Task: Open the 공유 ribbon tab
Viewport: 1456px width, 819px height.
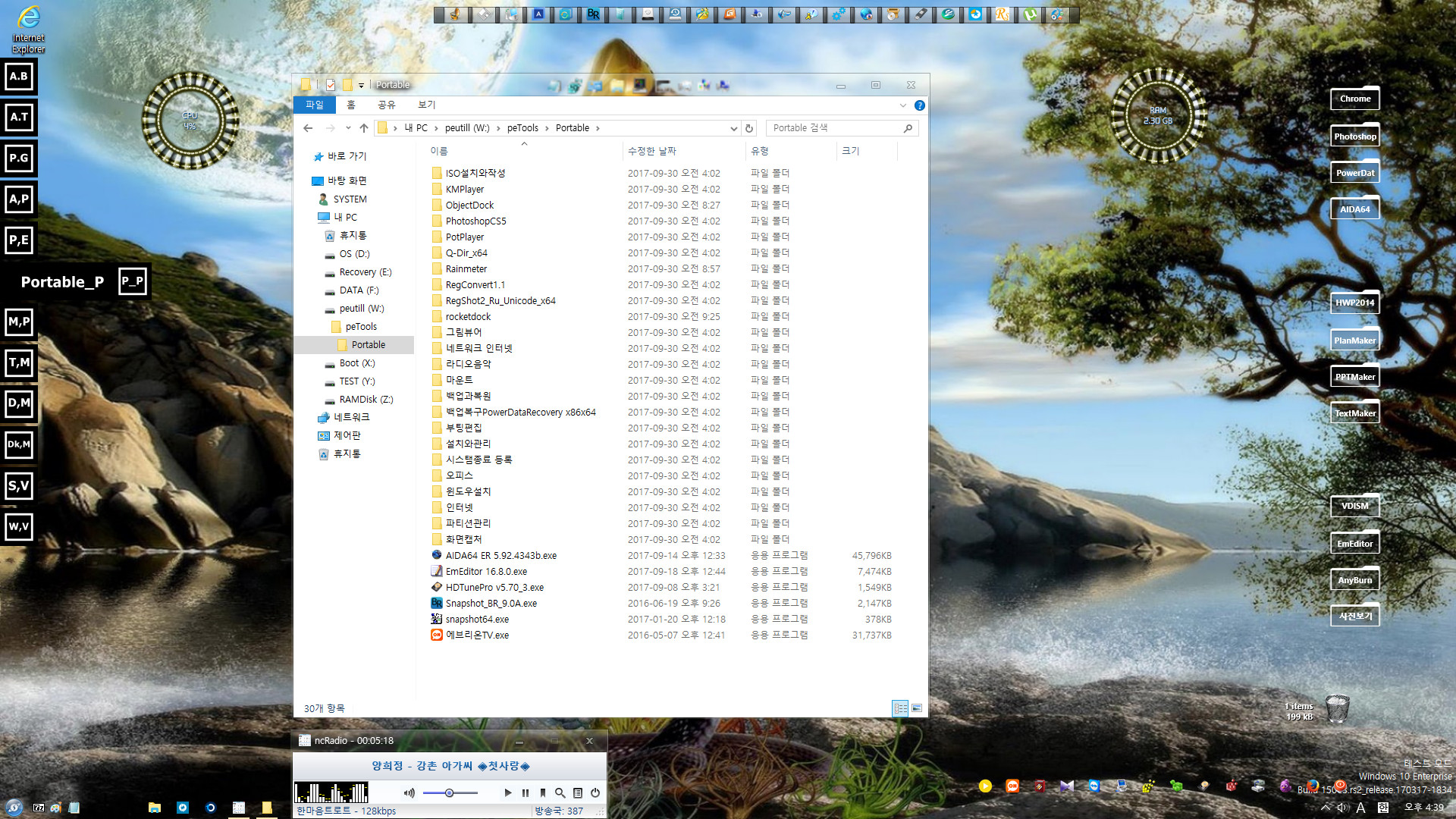Action: coord(387,105)
